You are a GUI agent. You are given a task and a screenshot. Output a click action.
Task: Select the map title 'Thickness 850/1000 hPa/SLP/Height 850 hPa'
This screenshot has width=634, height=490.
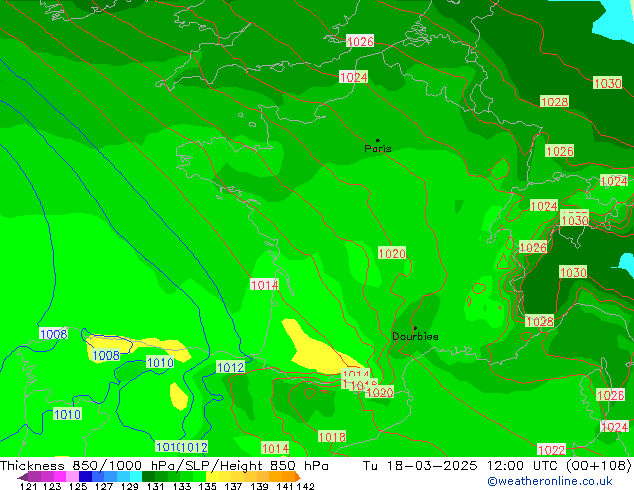(x=164, y=466)
